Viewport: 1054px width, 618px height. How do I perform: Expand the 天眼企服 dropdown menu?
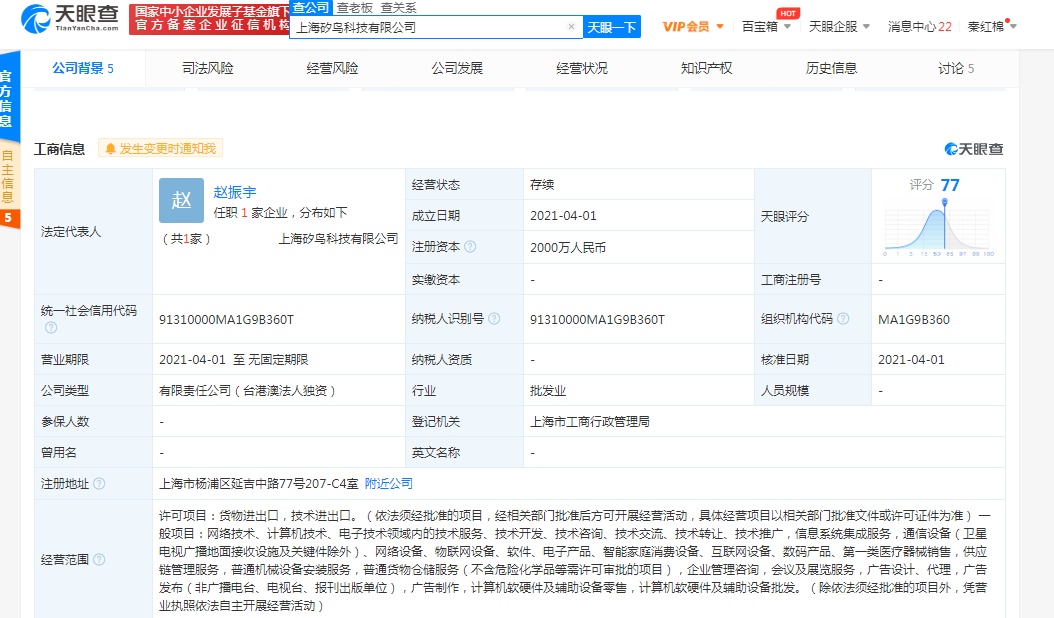point(840,27)
